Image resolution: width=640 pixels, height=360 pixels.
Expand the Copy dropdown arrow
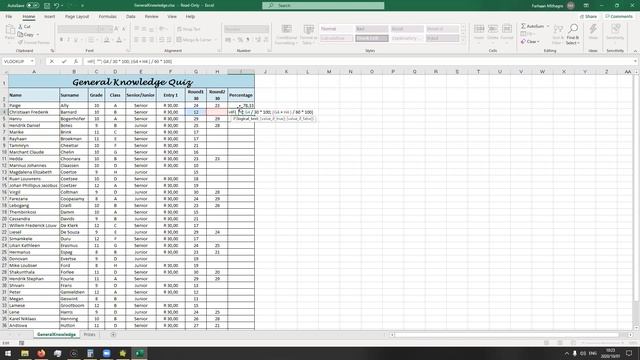(38, 35)
